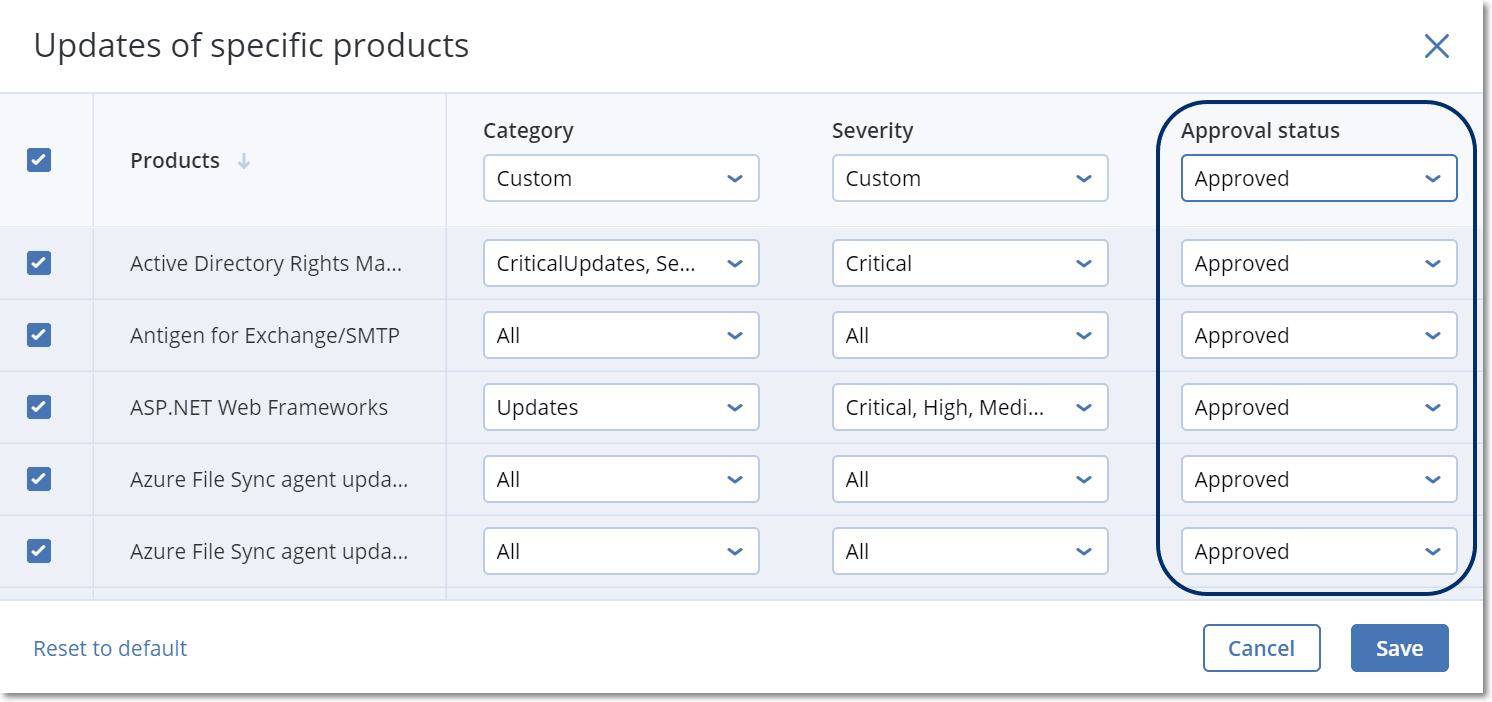The height and width of the screenshot is (702, 1492).
Task: Expand the Category dropdown showing Updates
Action: [620, 408]
